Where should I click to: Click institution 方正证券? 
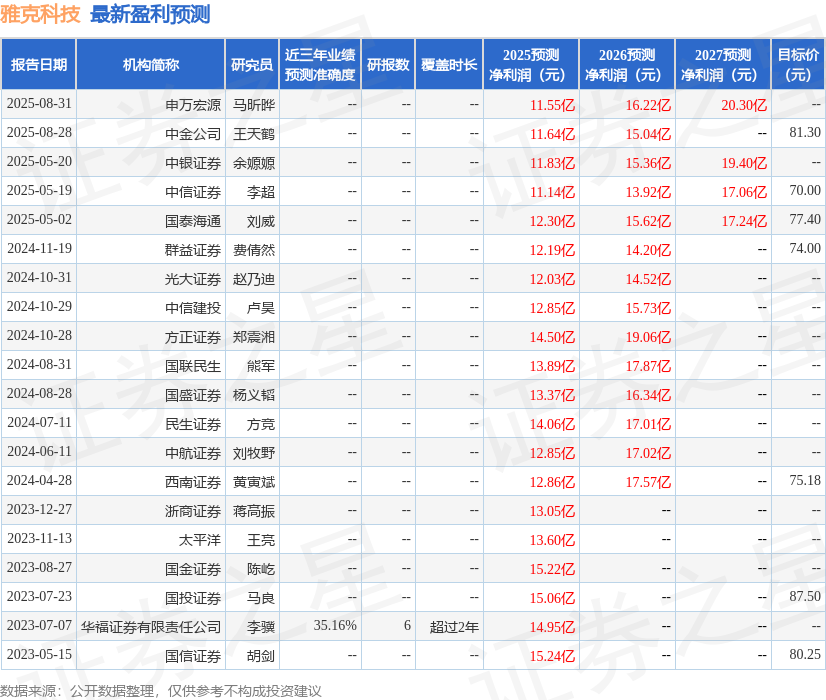point(193,337)
